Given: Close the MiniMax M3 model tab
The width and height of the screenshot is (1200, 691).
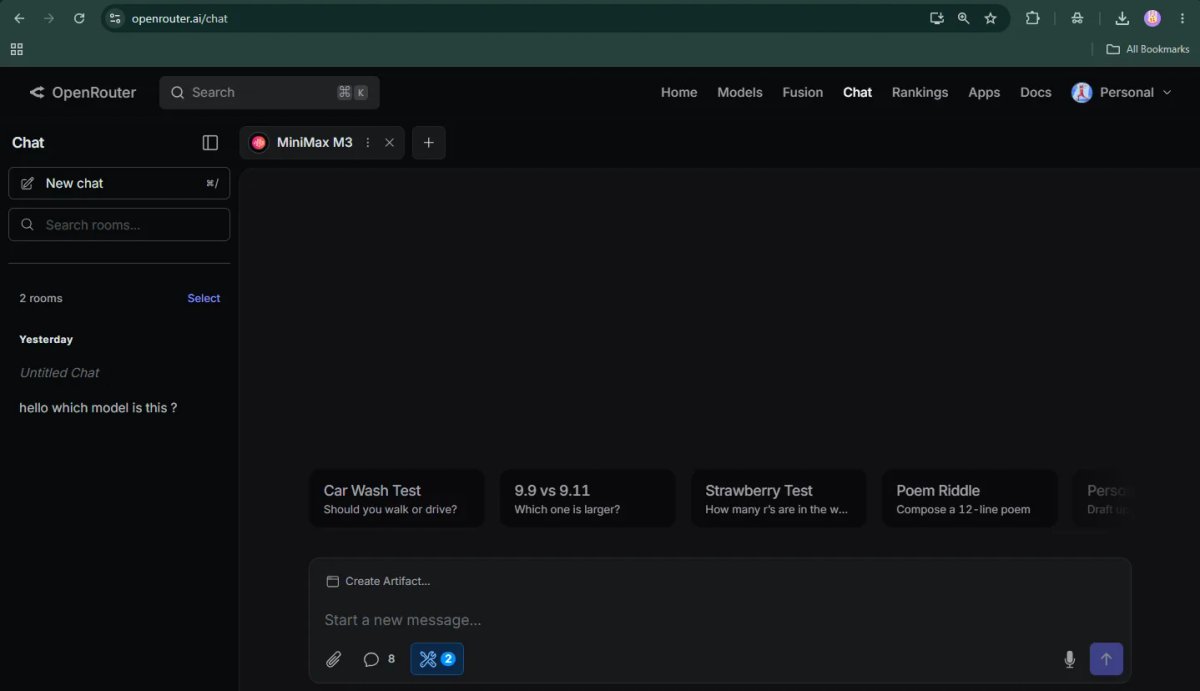Looking at the screenshot, I should click(390, 143).
